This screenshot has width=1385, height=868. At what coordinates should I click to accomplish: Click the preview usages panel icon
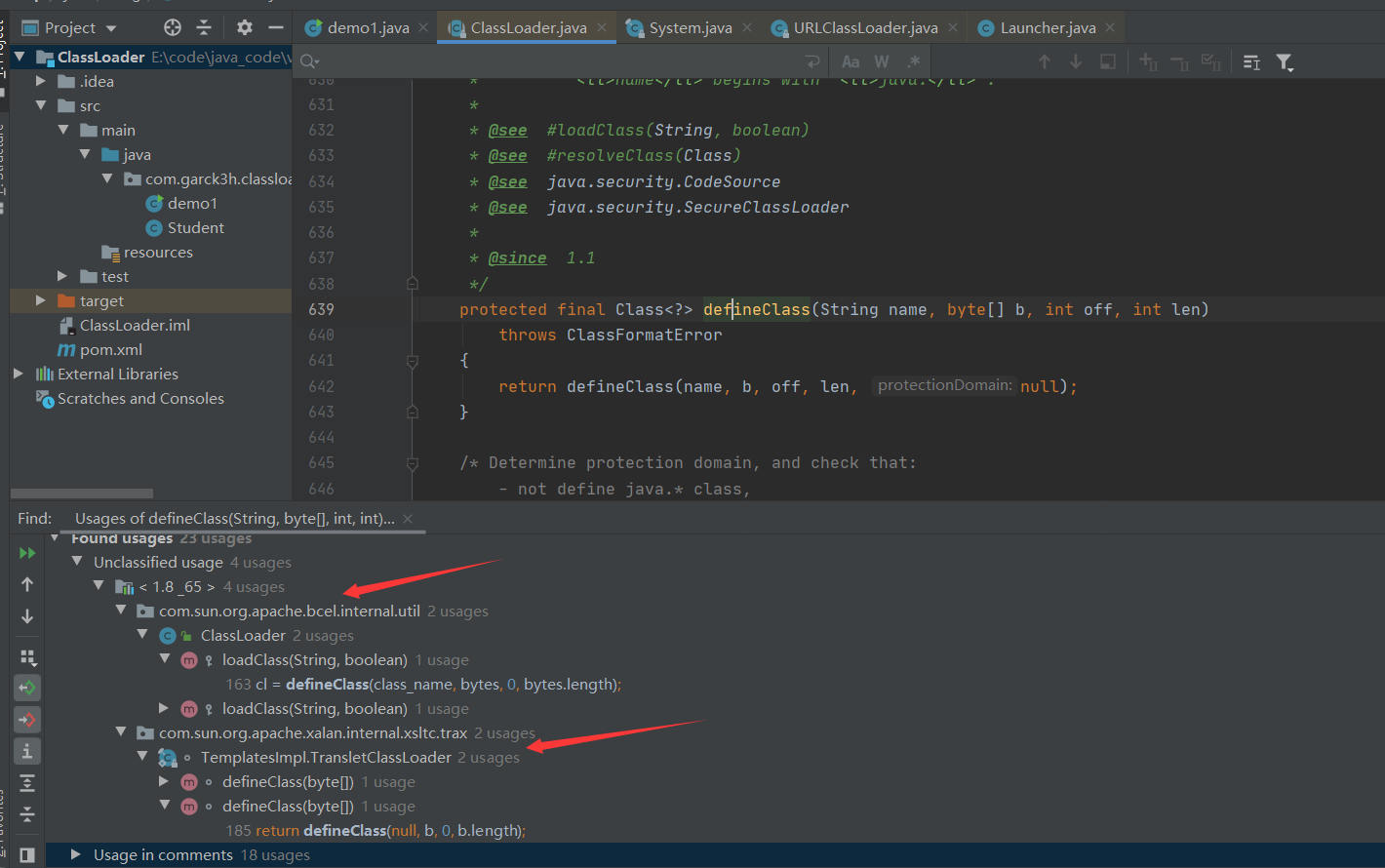27,855
